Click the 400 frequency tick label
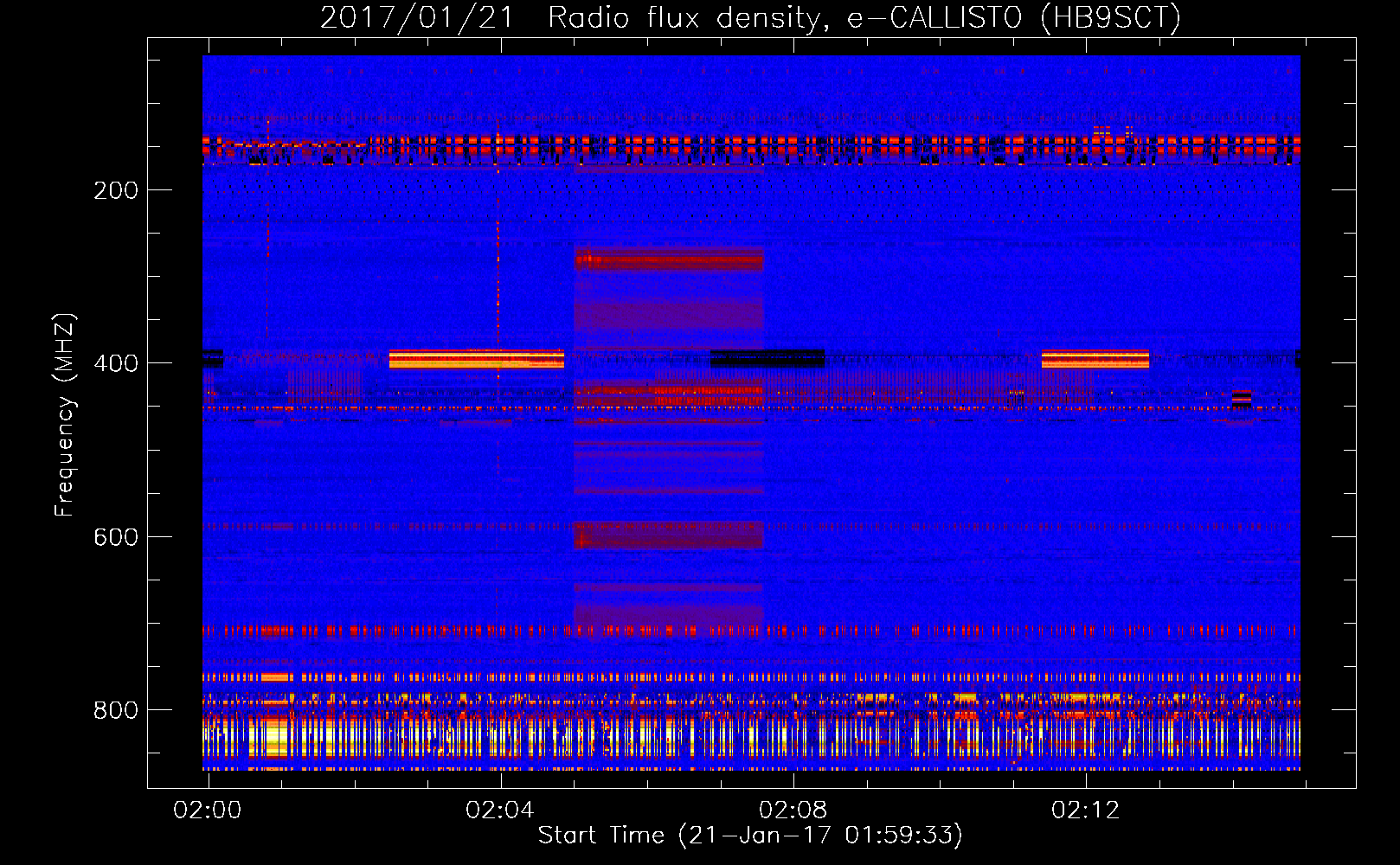The width and height of the screenshot is (1400, 865). pyautogui.click(x=116, y=363)
